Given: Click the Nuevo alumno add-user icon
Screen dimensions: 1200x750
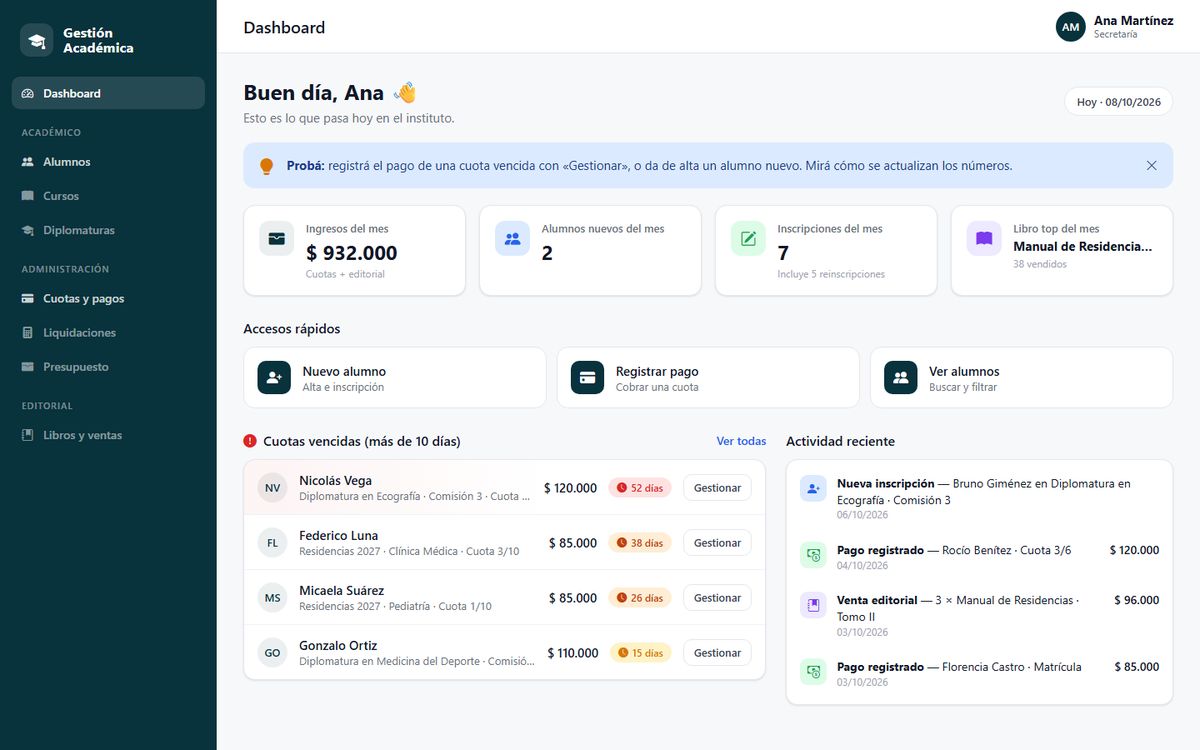Looking at the screenshot, I should click(274, 378).
